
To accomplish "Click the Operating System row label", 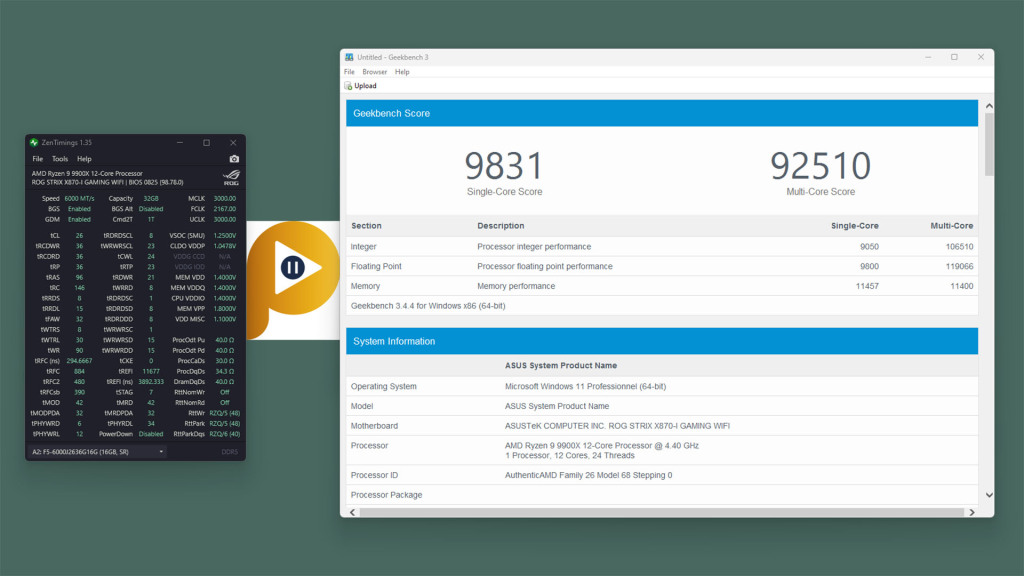I will (x=383, y=387).
